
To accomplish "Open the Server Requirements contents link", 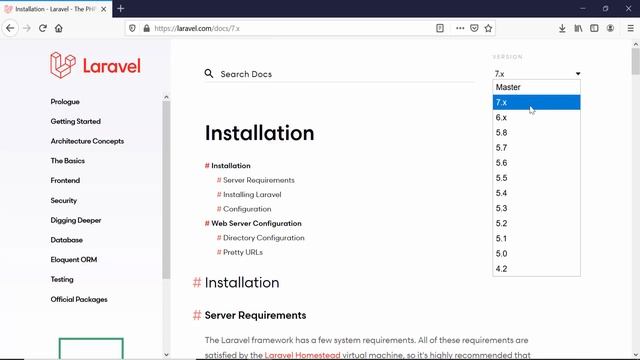I will [x=259, y=180].
